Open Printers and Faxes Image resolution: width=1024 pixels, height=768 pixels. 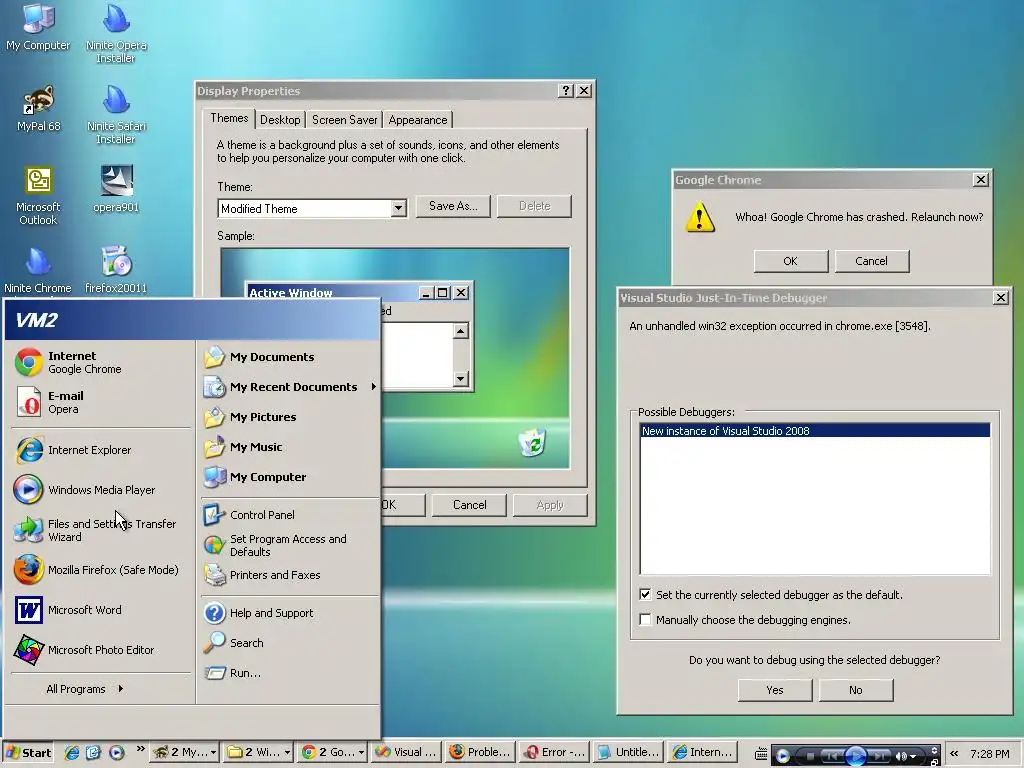289,575
